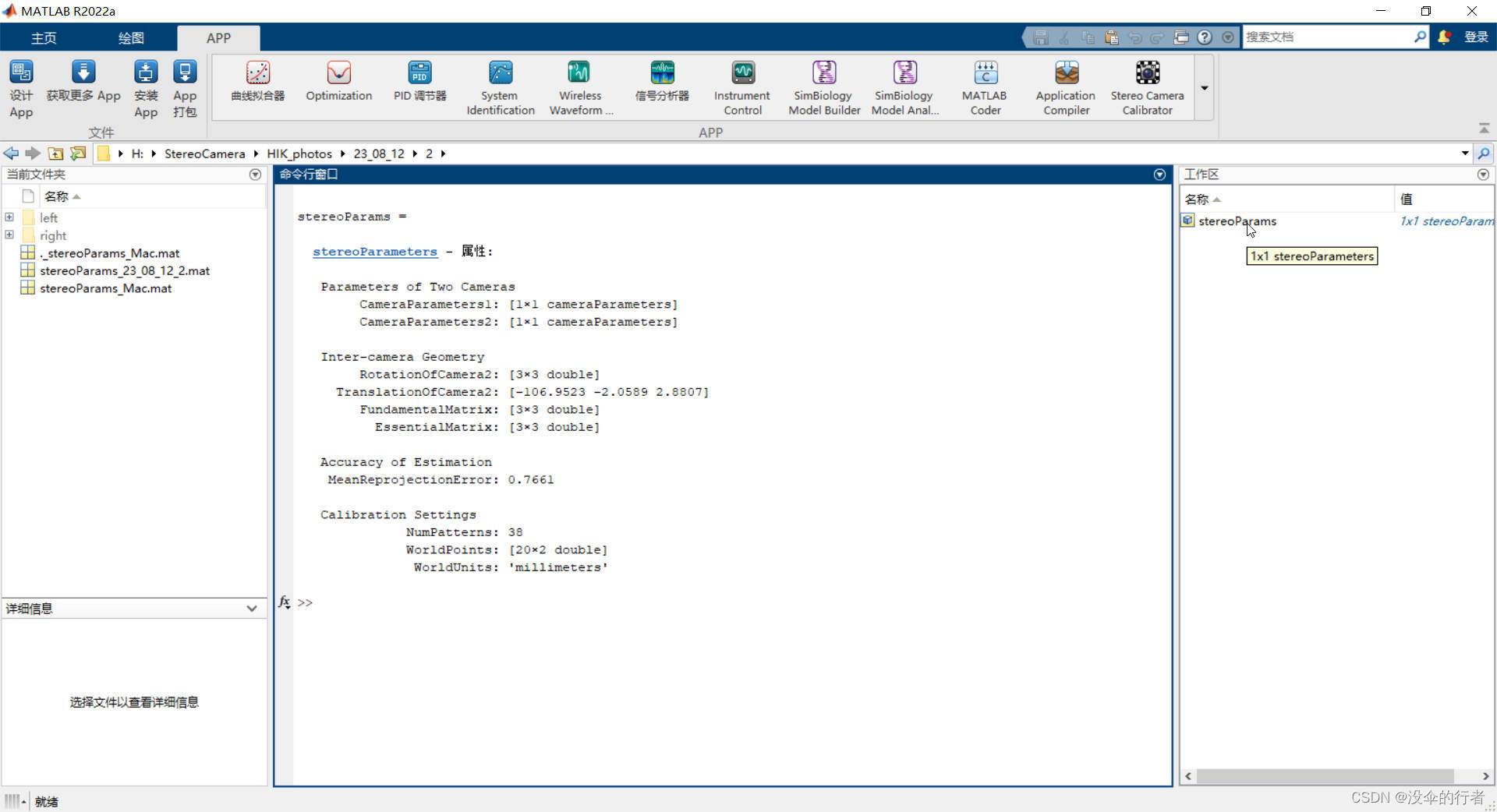Click the fx function browser icon

(x=285, y=602)
